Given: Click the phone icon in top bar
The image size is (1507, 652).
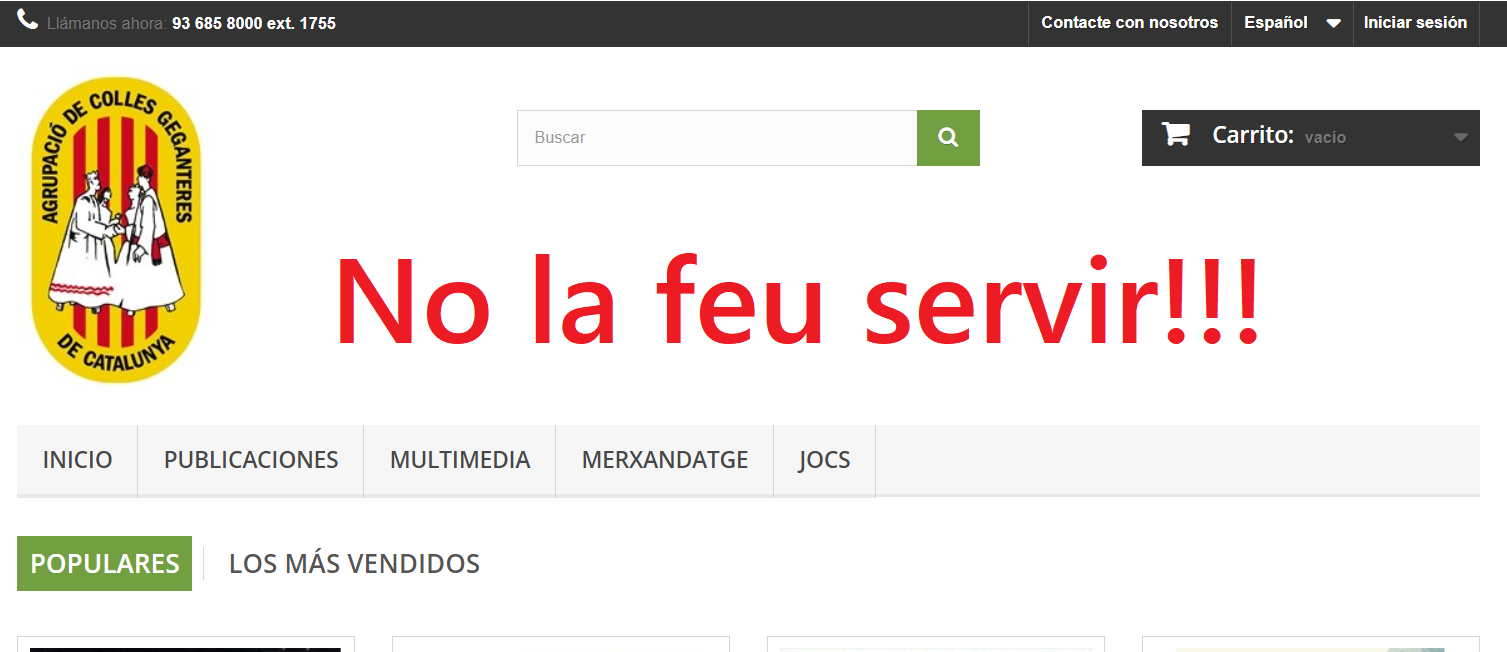Looking at the screenshot, I should coord(27,20).
